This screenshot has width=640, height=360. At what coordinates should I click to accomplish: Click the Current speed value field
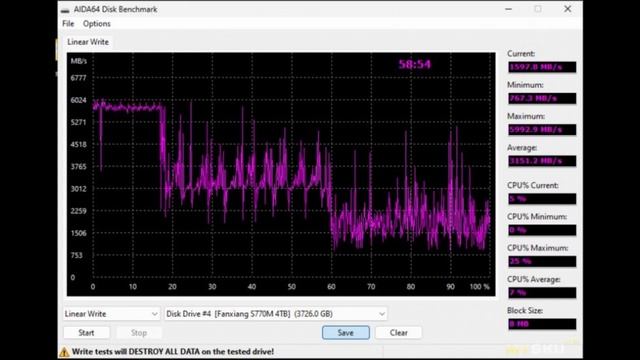(x=542, y=67)
